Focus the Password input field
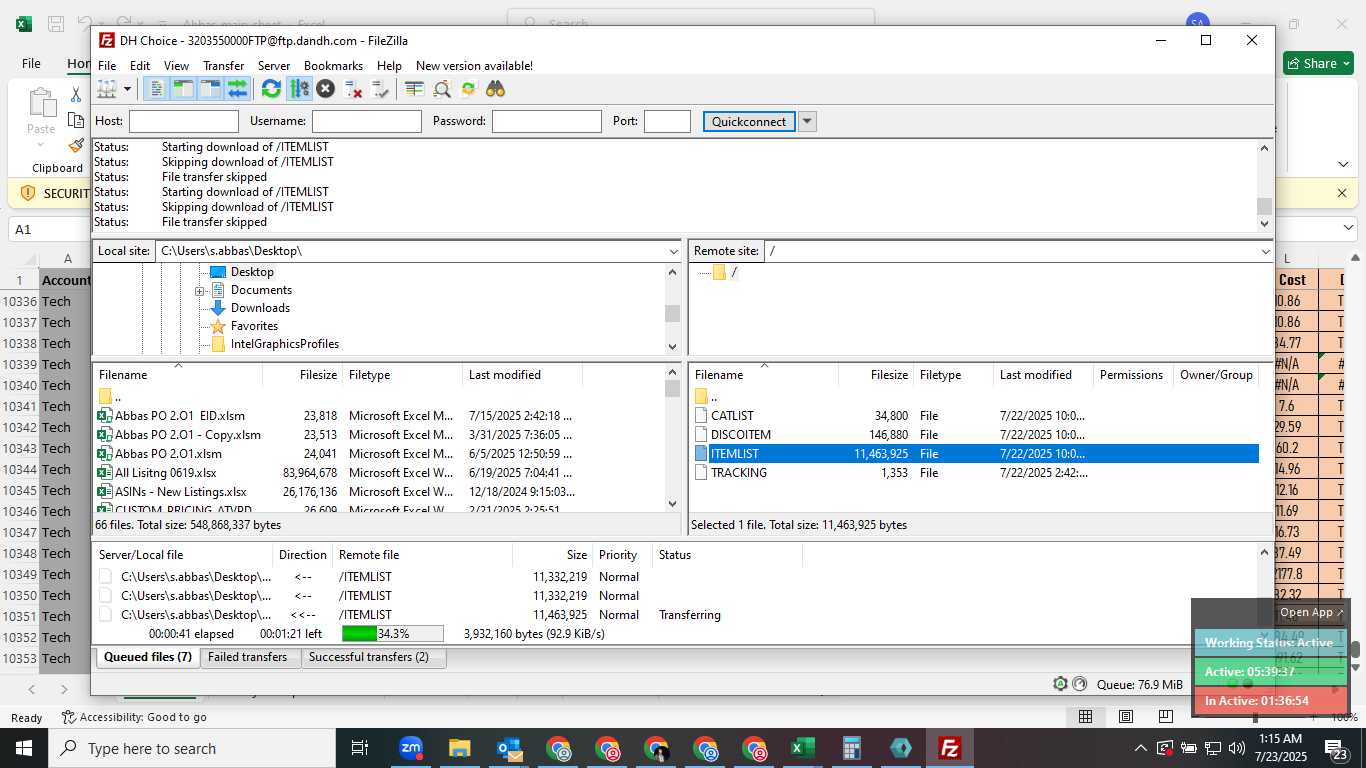This screenshot has width=1366, height=768. (x=547, y=121)
